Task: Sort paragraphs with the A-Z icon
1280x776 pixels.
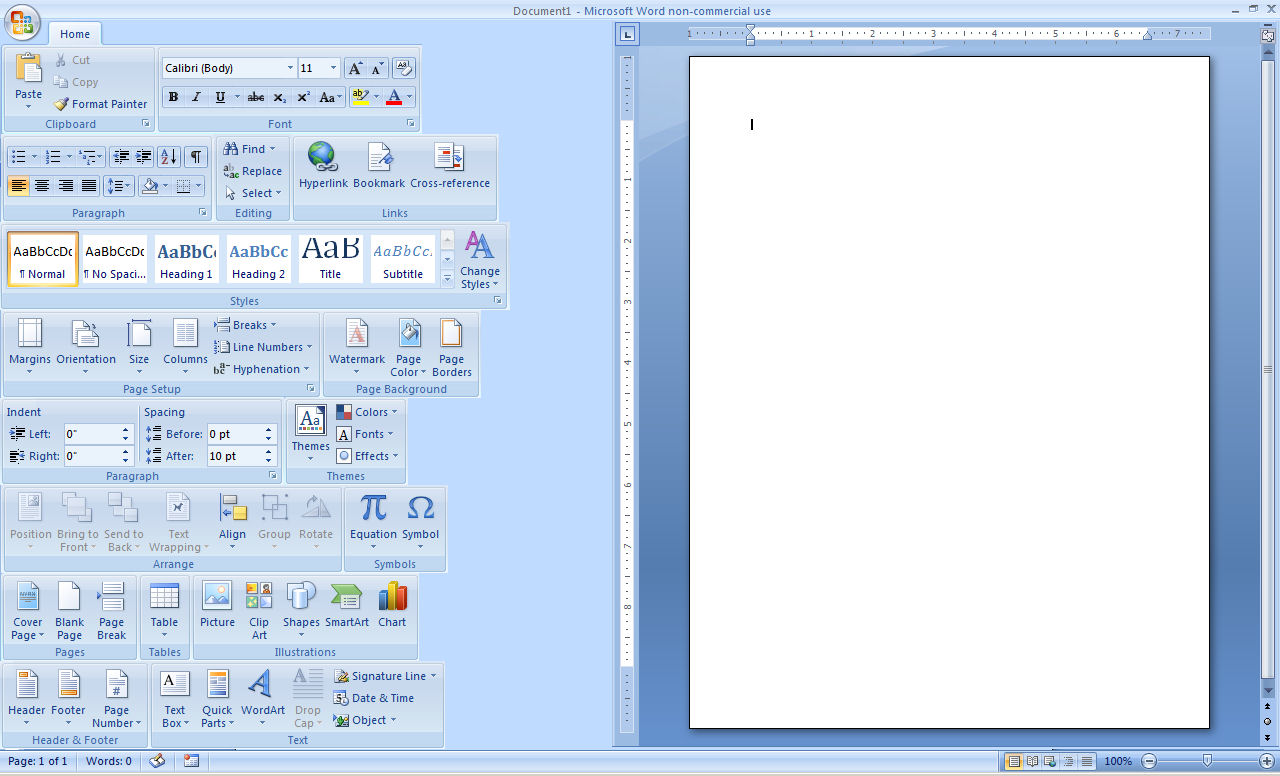Action: pos(168,156)
